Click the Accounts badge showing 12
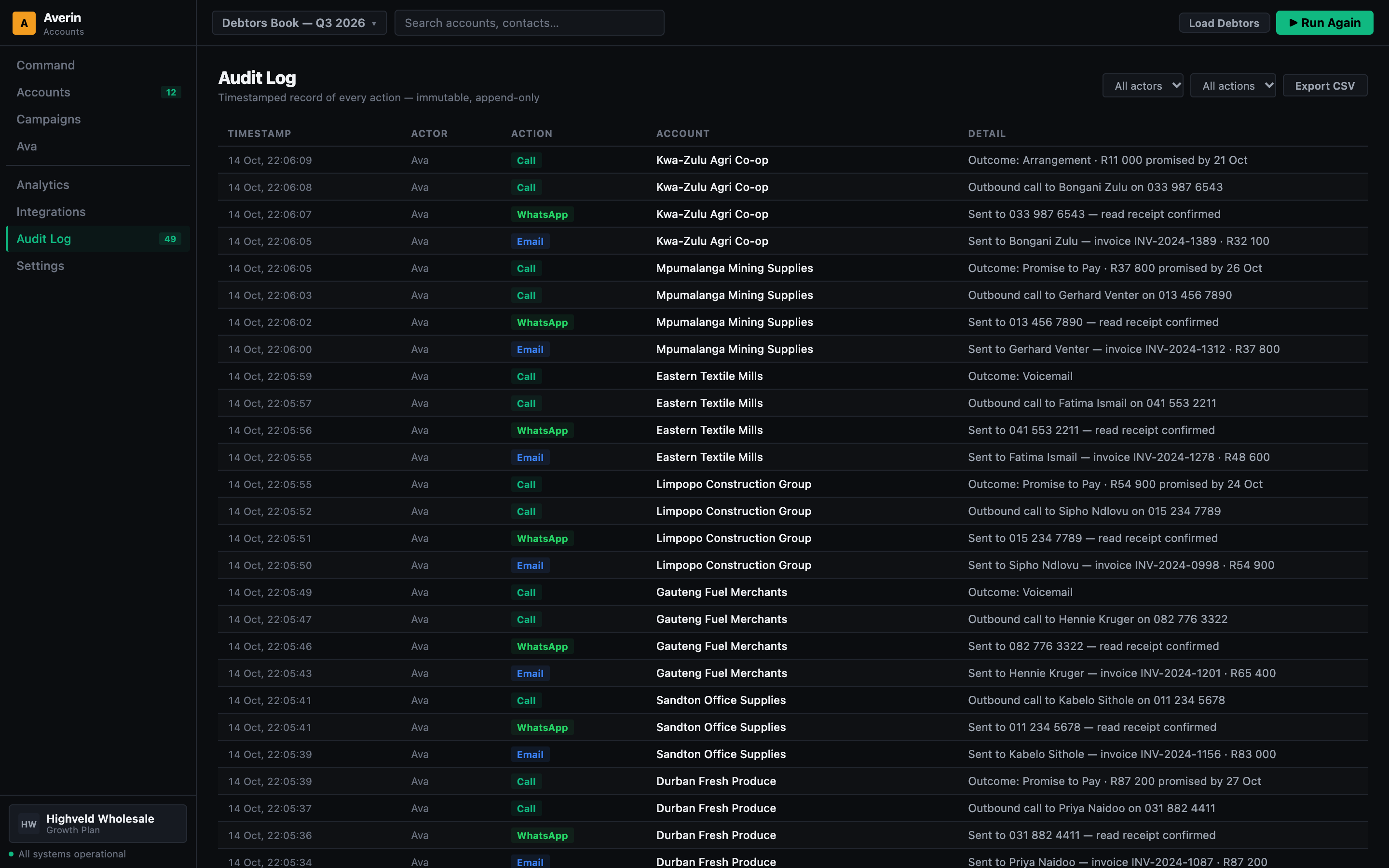Viewport: 1389px width, 868px height. coord(171,93)
